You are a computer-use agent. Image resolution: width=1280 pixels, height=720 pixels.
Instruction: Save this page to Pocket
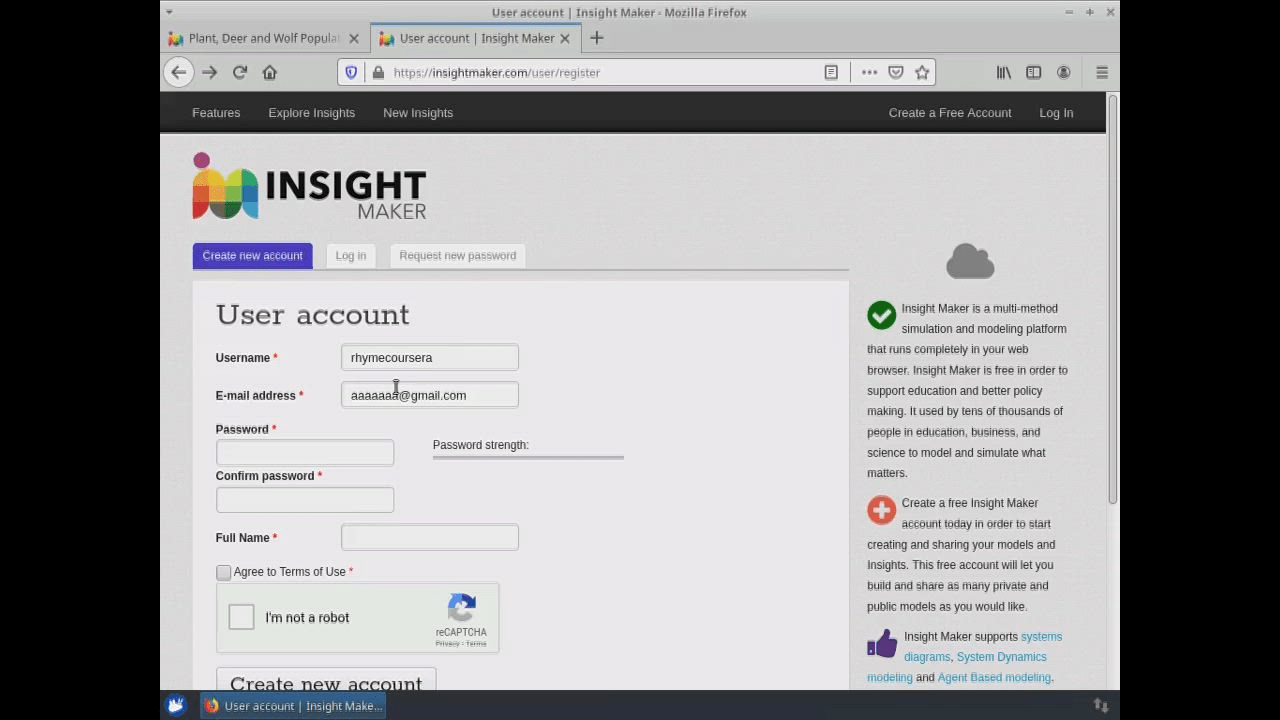896,72
